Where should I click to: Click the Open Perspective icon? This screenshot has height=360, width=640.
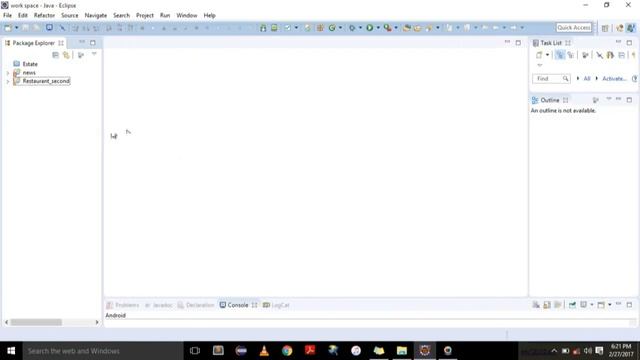pyautogui.click(x=605, y=28)
